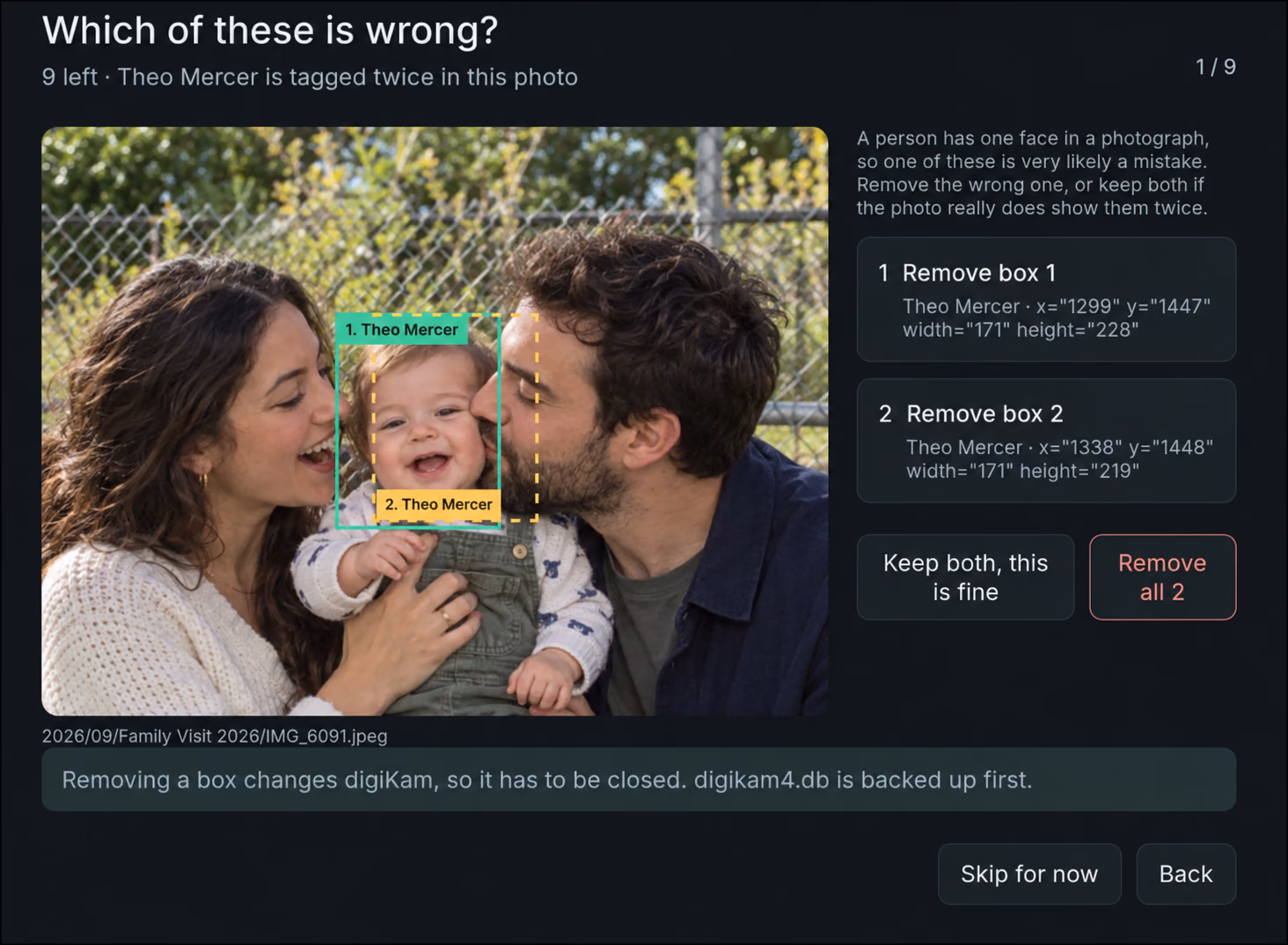Select the yellow '2. Theo Mercer' face tag
Viewport: 1288px width, 945px height.
pyautogui.click(x=438, y=504)
